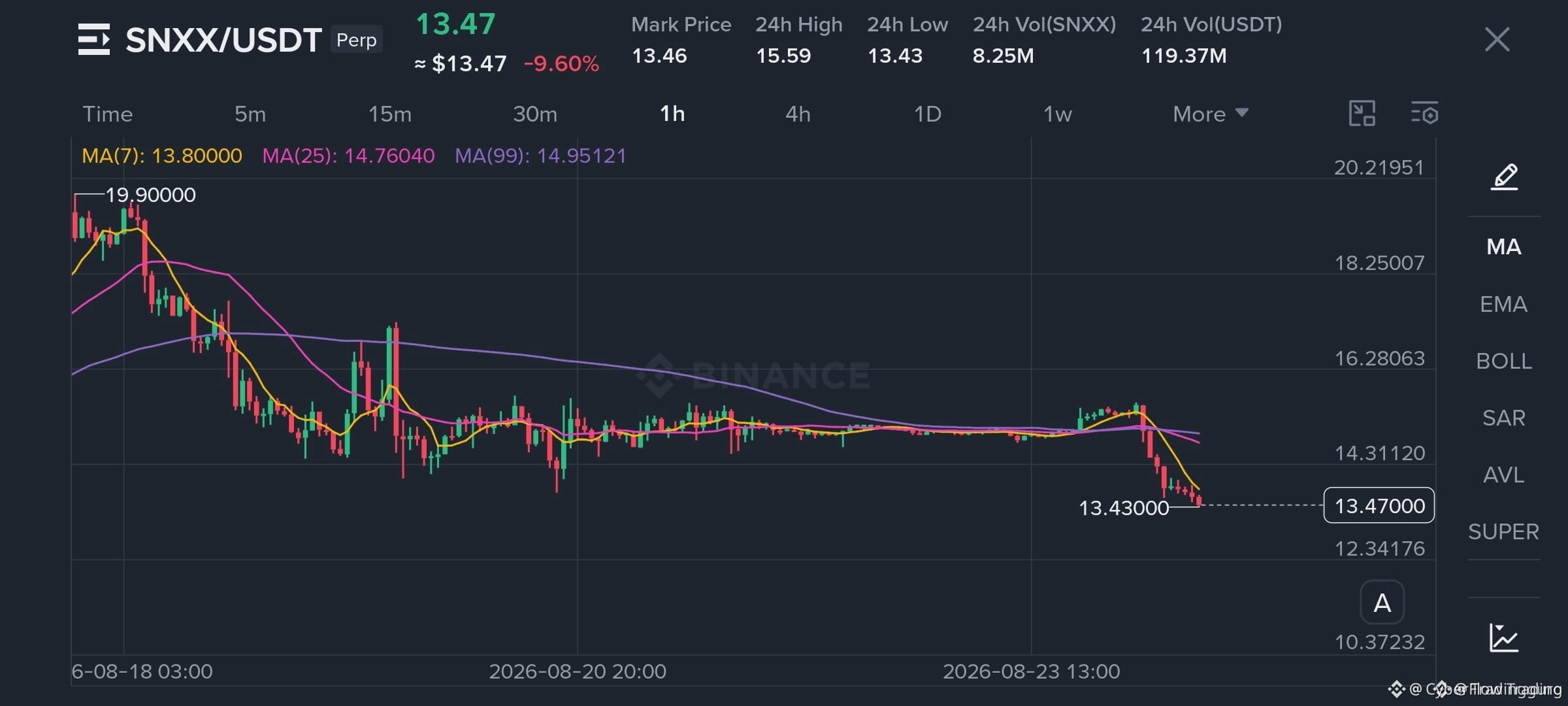Tap the exit fullscreen chart icon
Viewport: 1568px width, 706px height.
pos(1362,114)
